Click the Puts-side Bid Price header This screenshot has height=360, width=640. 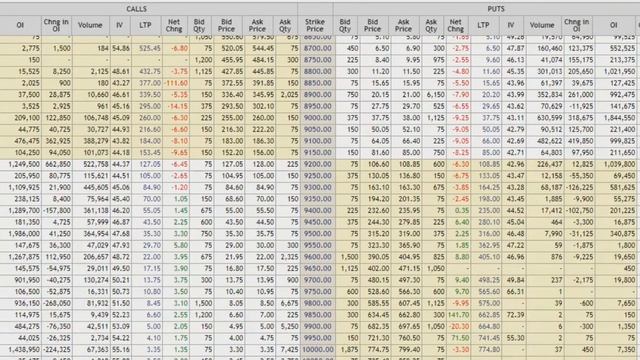click(x=372, y=25)
